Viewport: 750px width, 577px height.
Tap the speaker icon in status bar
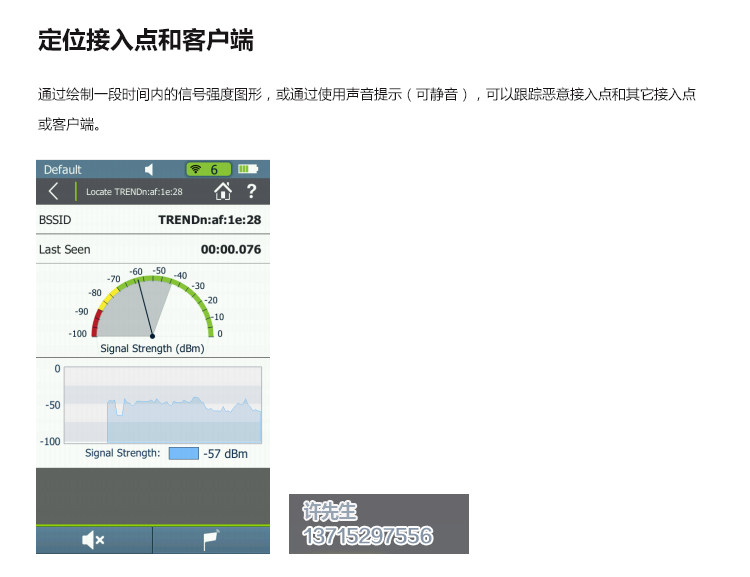click(x=149, y=169)
